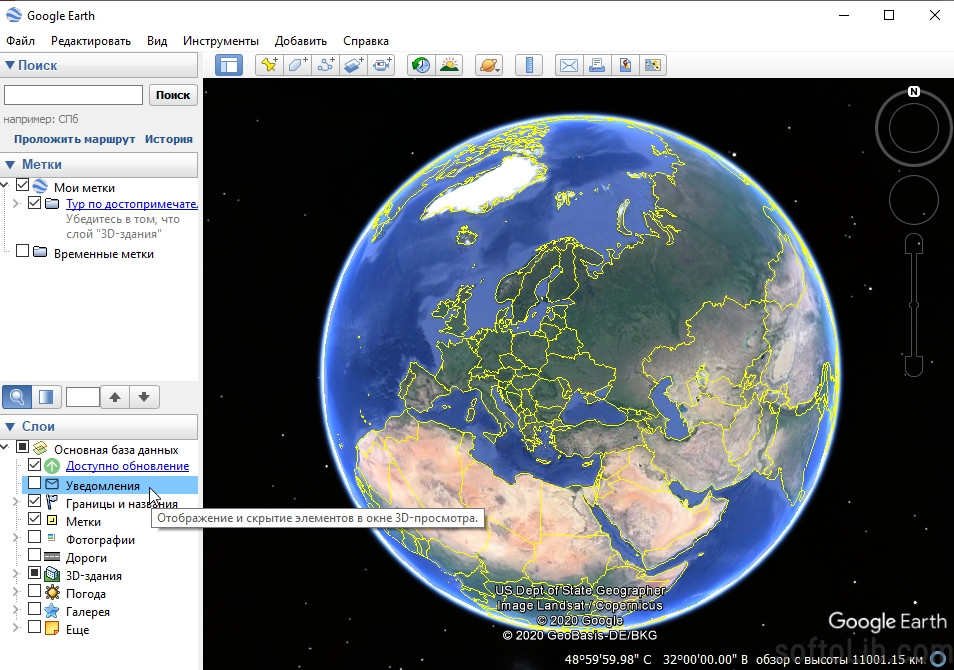
Task: Open the Файл menu
Action: [x=21, y=41]
